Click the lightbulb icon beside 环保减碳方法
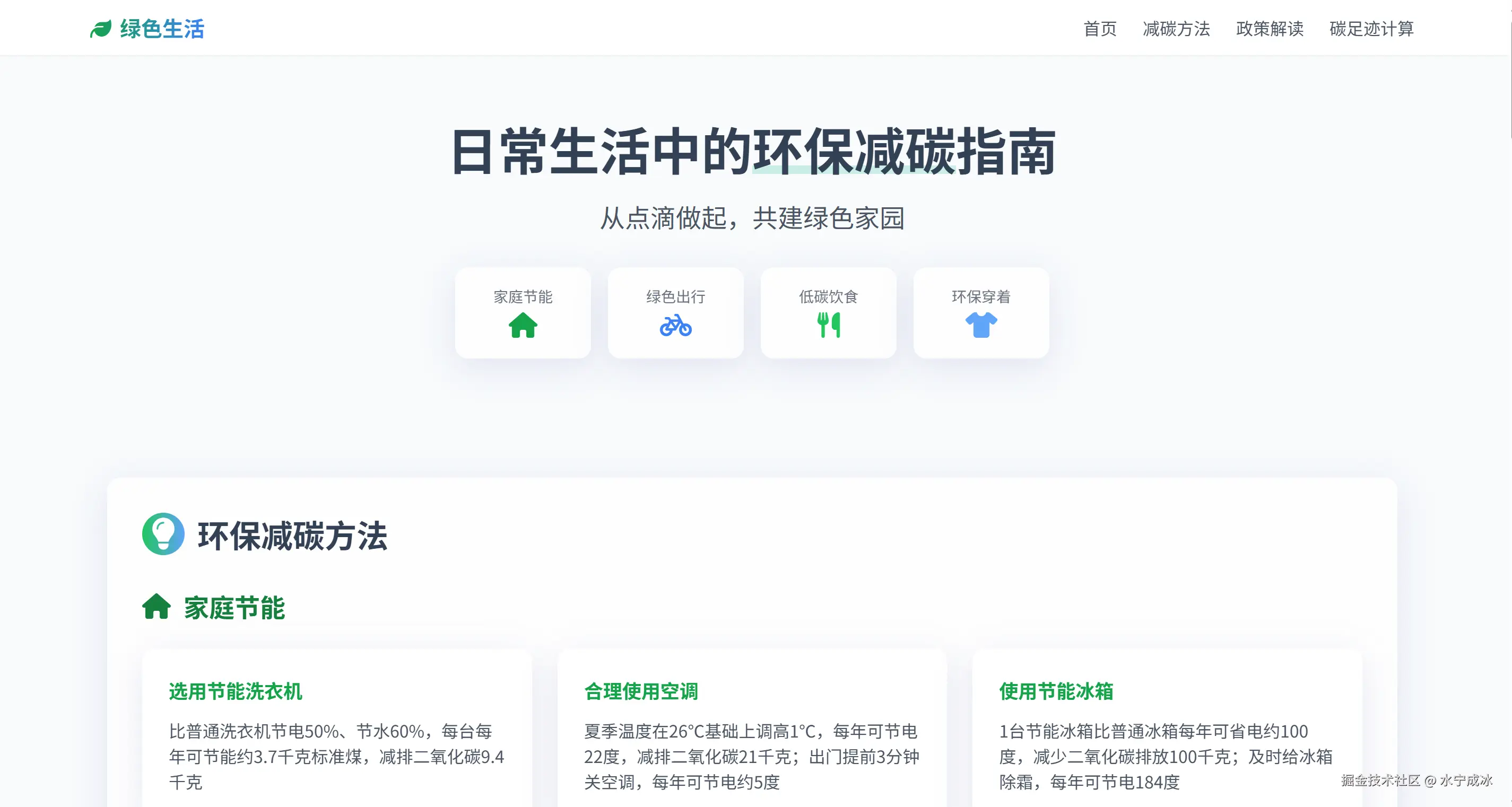 pos(163,534)
